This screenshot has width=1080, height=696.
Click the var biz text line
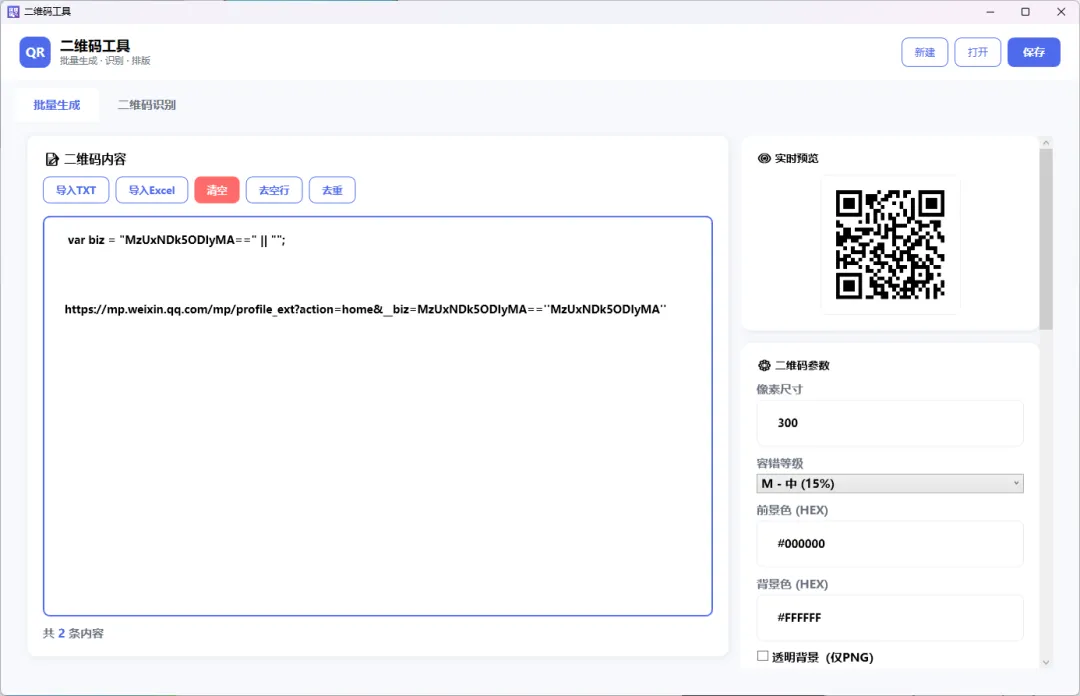tap(176, 240)
